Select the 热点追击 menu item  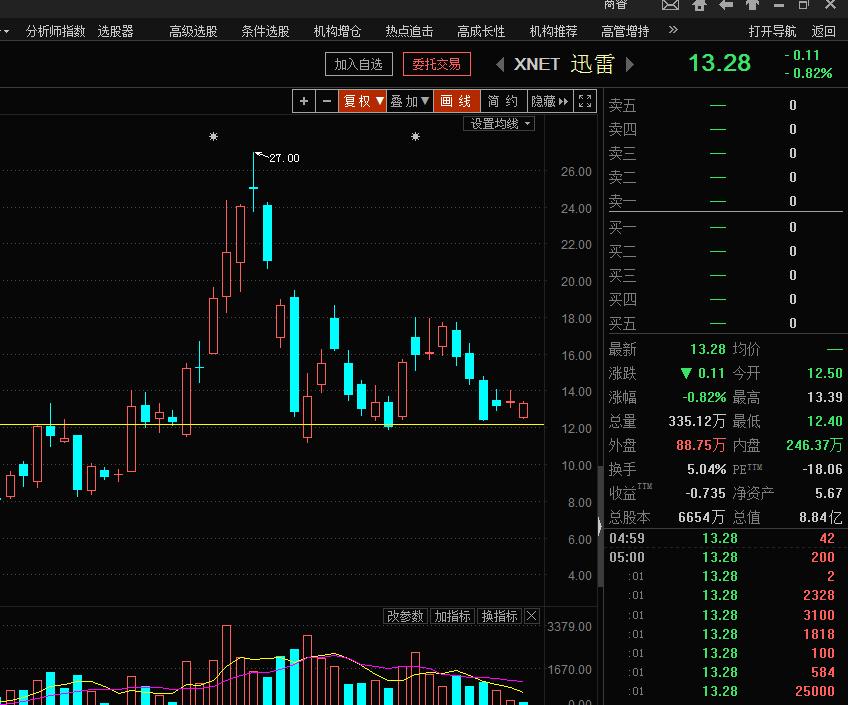coord(409,31)
